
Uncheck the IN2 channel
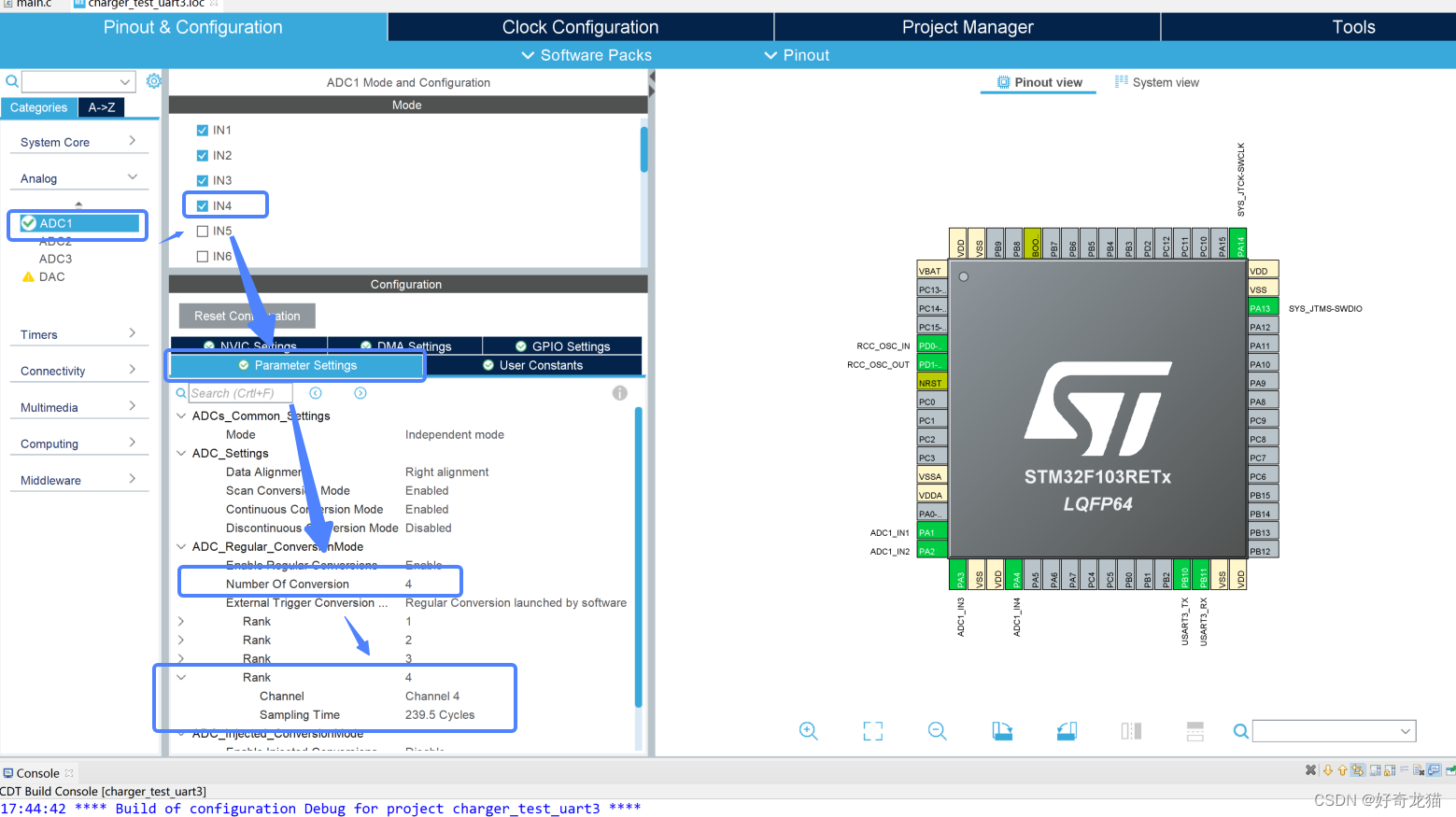[203, 155]
